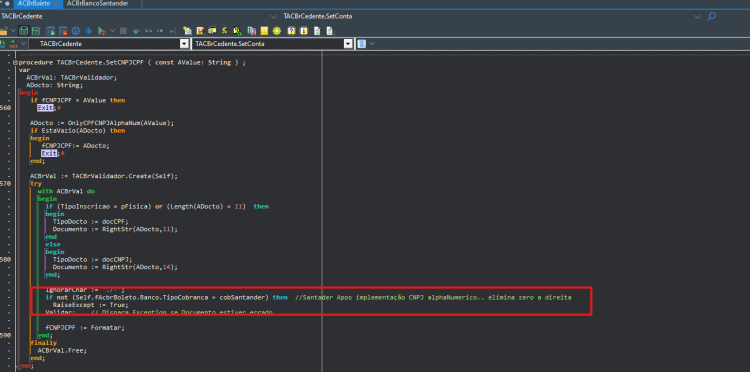Click the blue magnifier search icon
The height and width of the screenshot is (372, 750).
point(712,17)
